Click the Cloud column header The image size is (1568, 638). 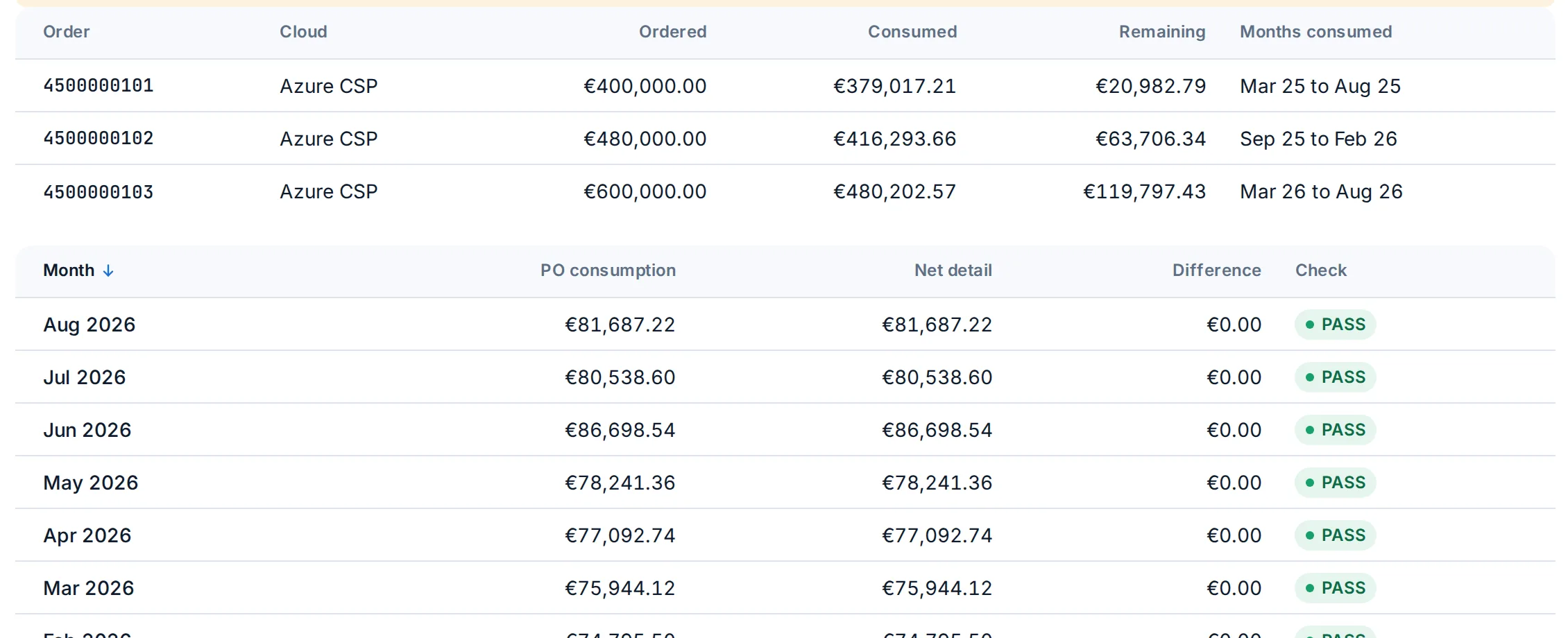(x=303, y=32)
